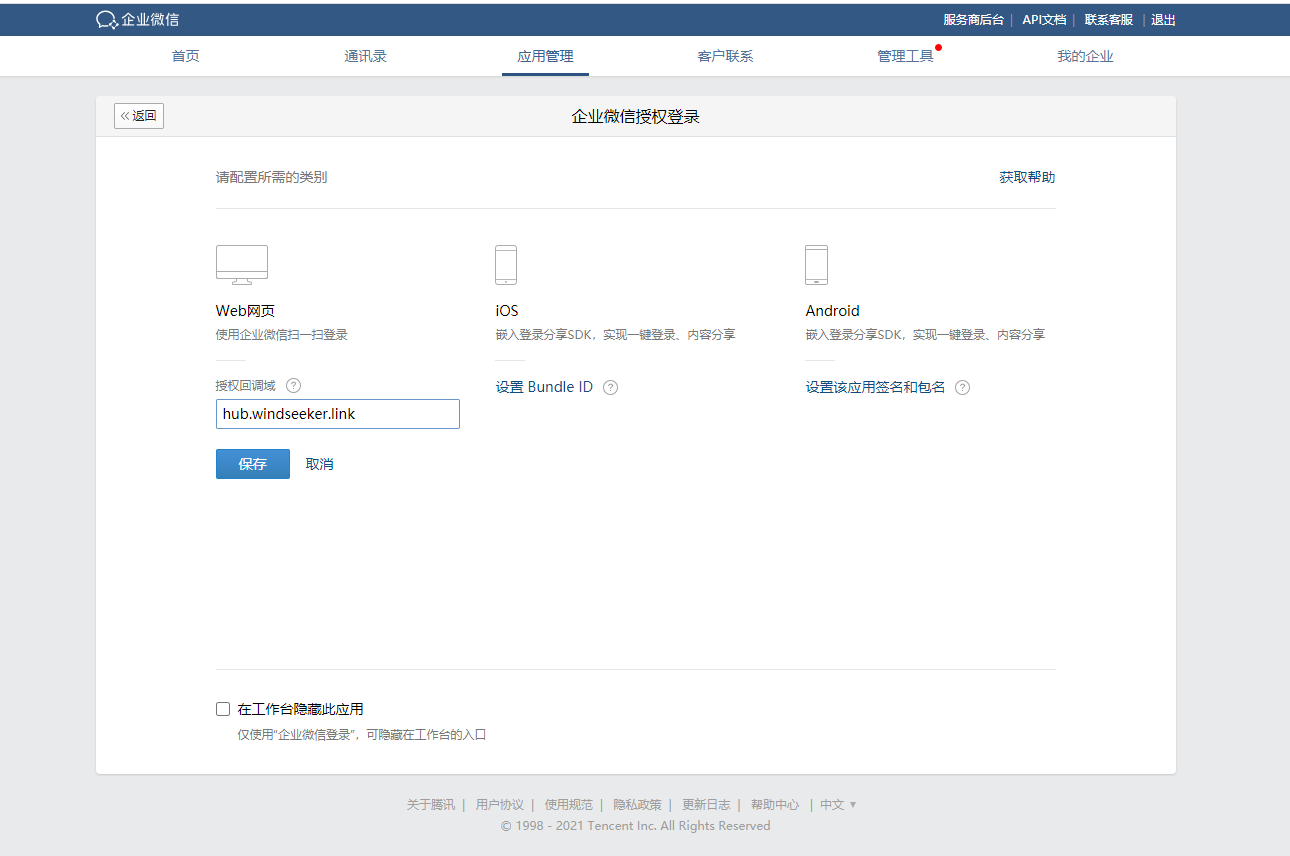Open 隐私政策 footer link
This screenshot has width=1290, height=856.
pos(637,805)
